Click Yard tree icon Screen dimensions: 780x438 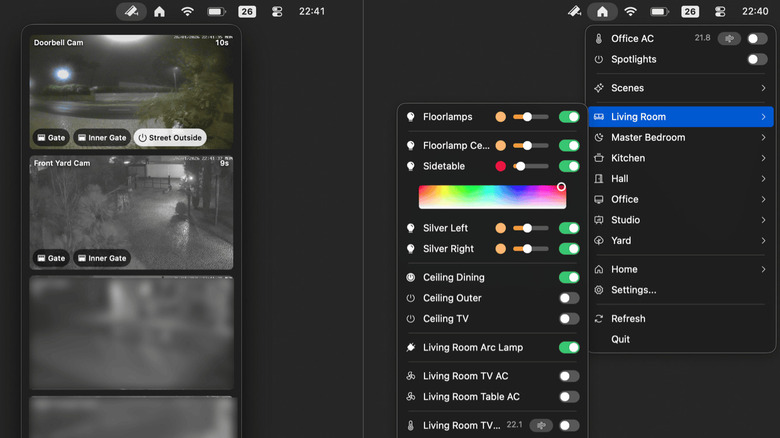[599, 240]
